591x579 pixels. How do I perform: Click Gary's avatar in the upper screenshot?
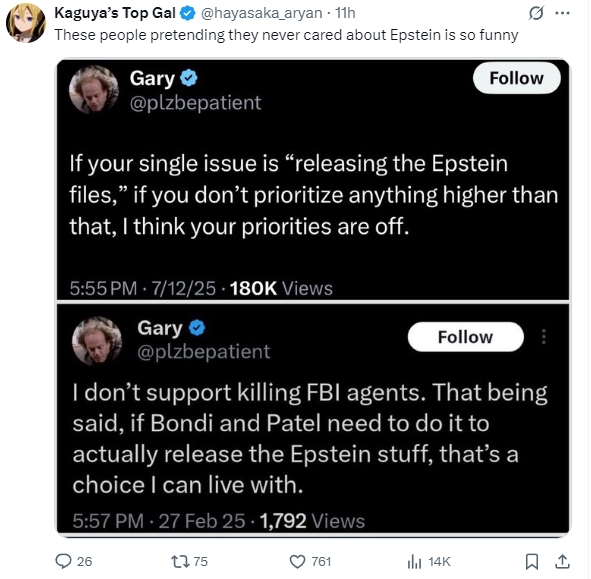tap(94, 89)
